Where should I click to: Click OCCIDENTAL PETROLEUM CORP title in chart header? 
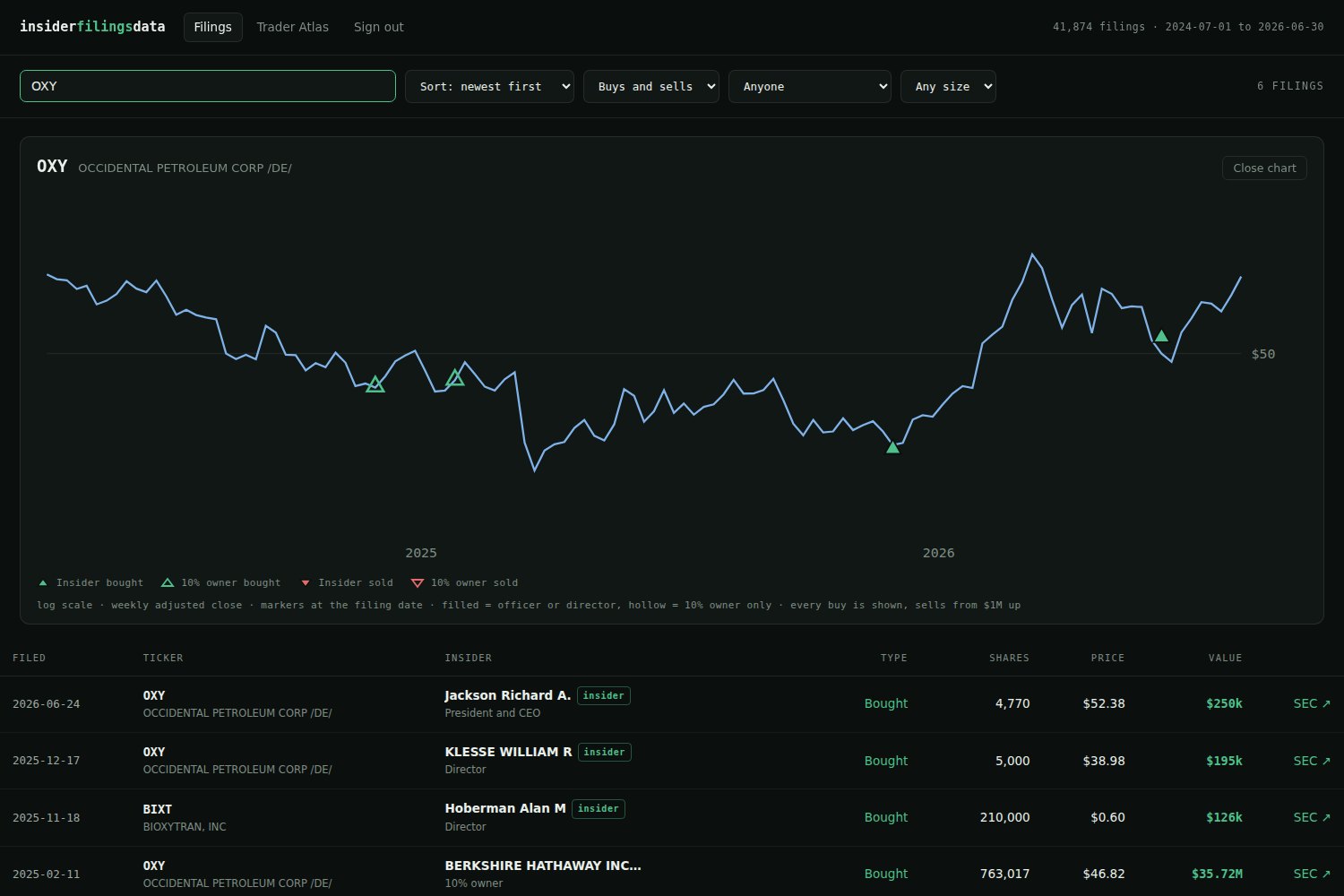[185, 168]
